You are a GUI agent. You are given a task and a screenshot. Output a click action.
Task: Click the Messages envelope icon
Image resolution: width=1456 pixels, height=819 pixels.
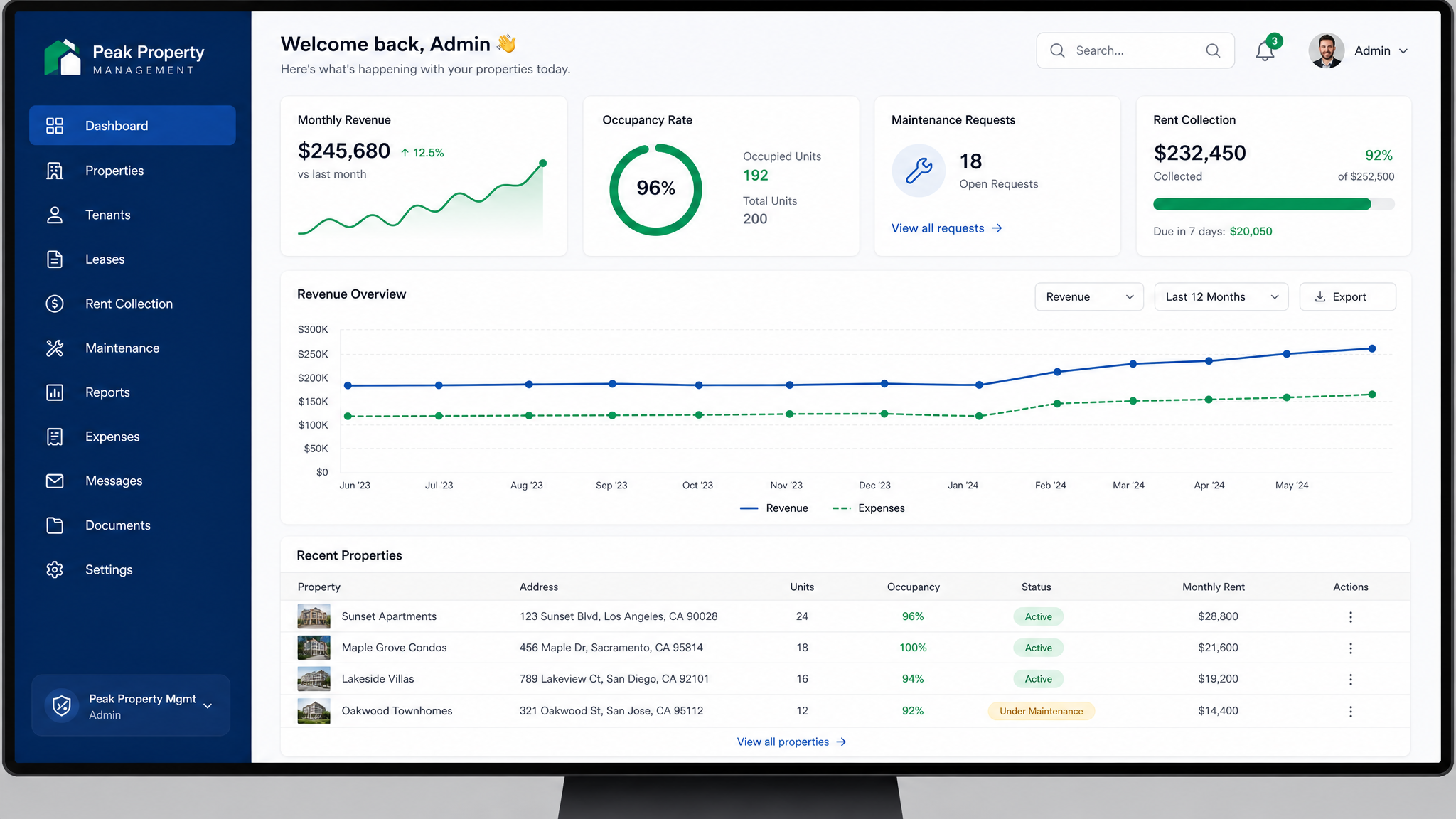[x=55, y=481]
